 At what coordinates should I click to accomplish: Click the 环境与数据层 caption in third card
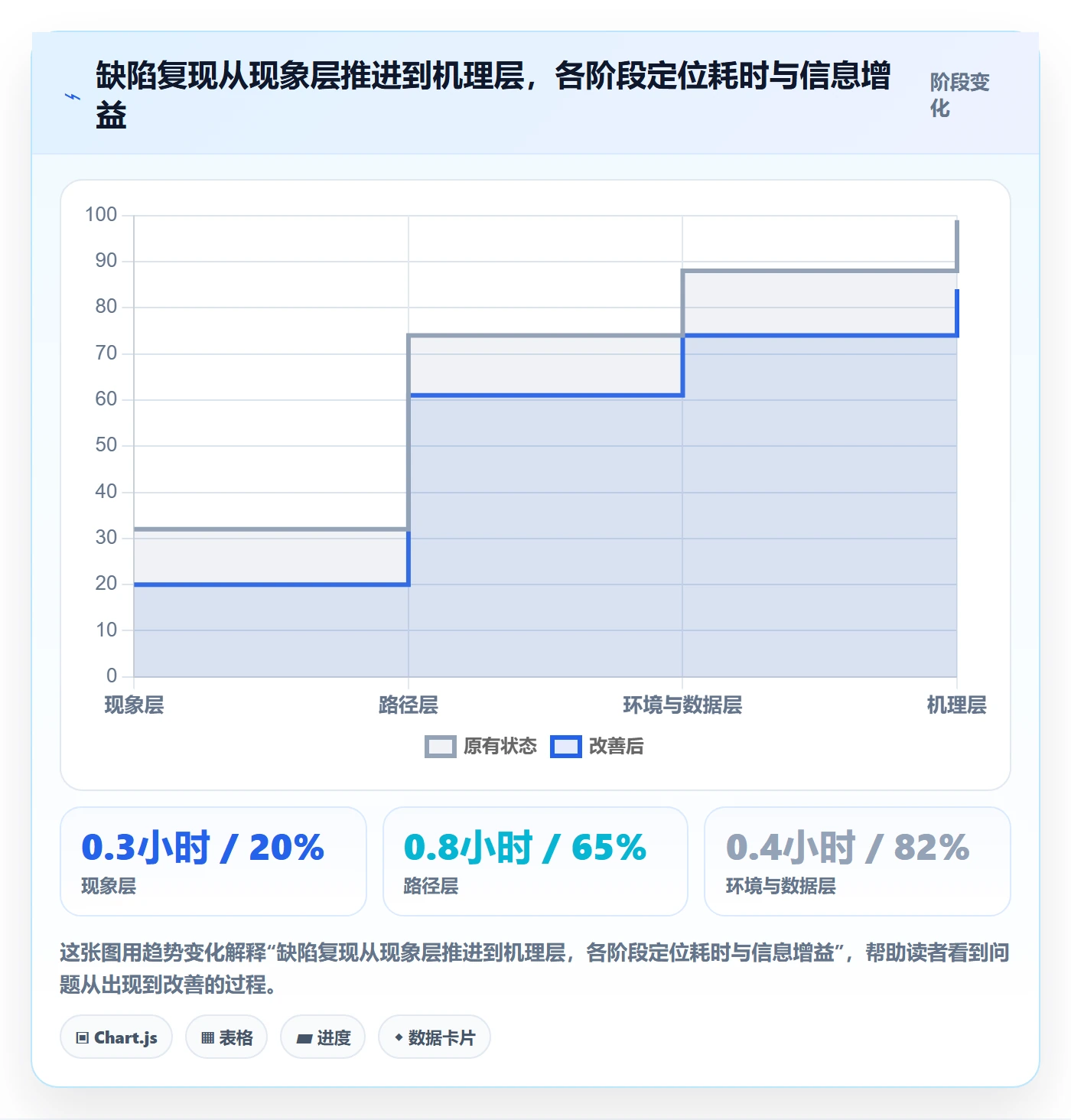click(780, 887)
